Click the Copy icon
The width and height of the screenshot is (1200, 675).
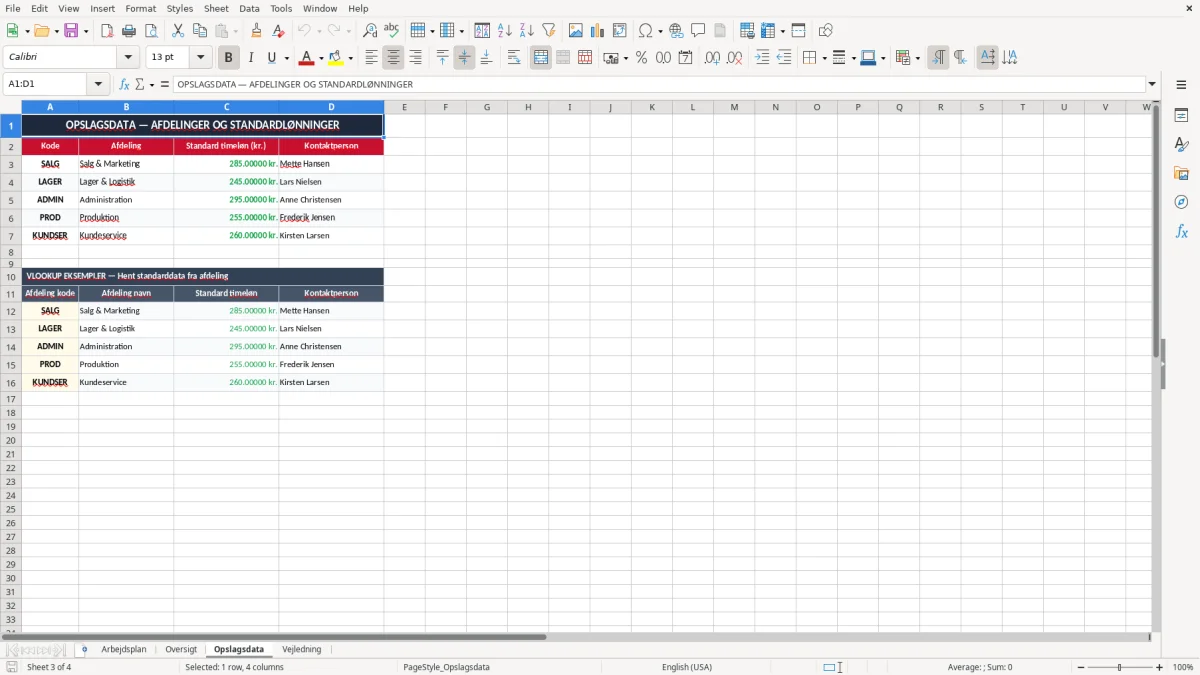pyautogui.click(x=200, y=31)
